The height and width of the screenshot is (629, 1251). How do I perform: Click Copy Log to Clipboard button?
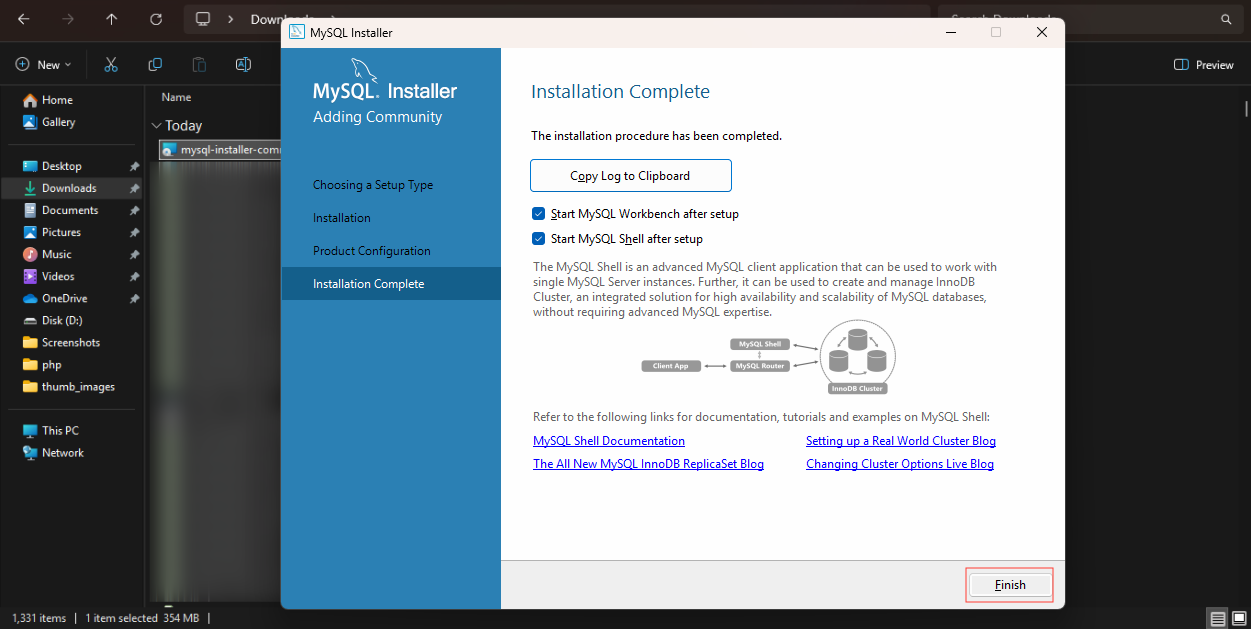[631, 176]
